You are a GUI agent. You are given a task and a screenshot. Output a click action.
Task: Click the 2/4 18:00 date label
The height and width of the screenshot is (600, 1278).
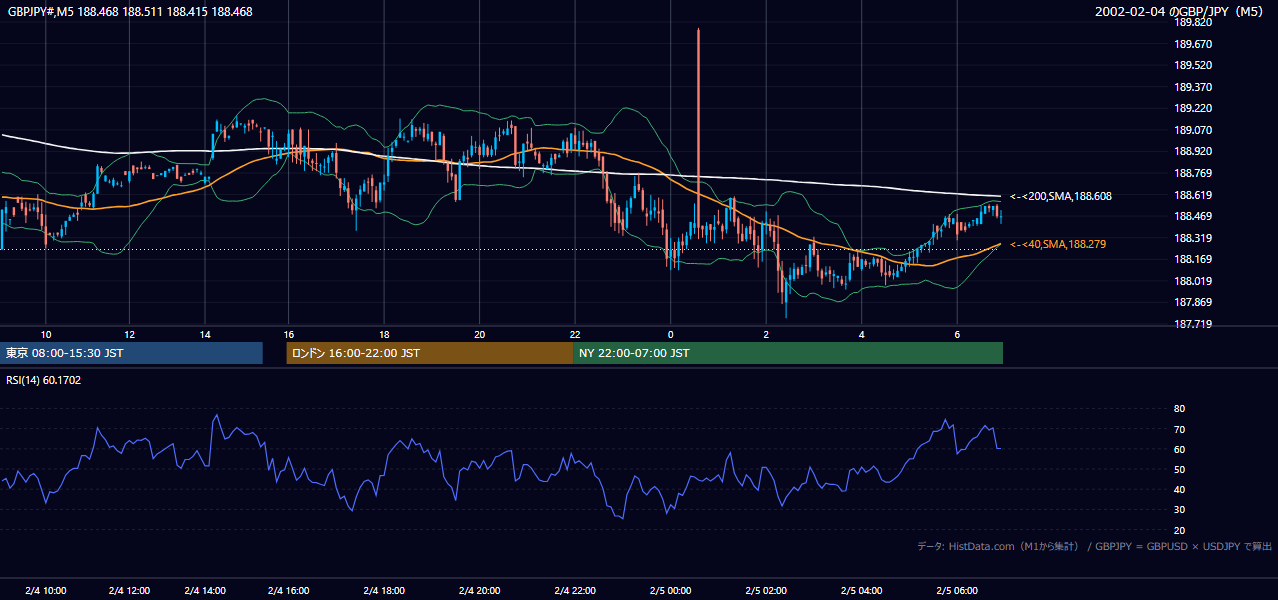click(x=384, y=591)
